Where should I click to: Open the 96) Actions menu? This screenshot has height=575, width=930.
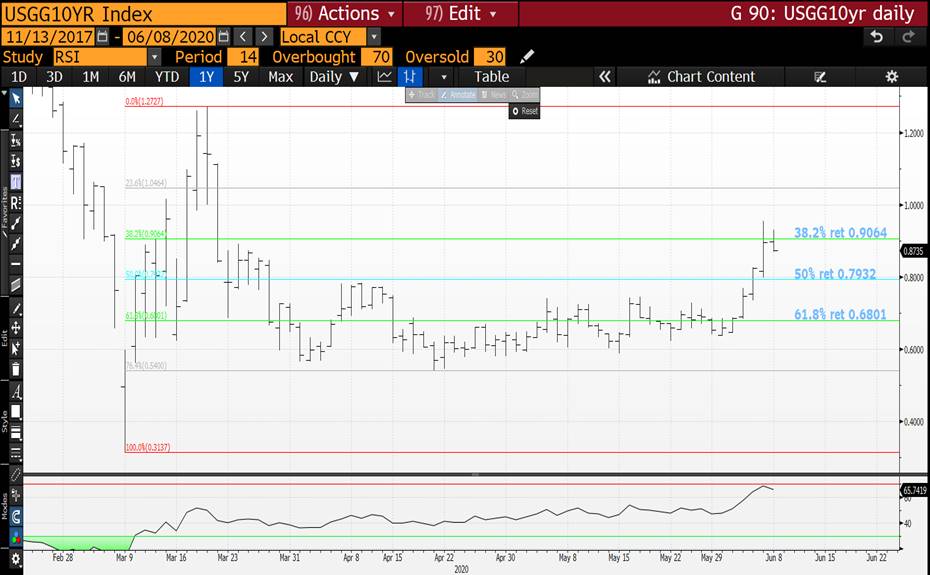pyautogui.click(x=345, y=13)
